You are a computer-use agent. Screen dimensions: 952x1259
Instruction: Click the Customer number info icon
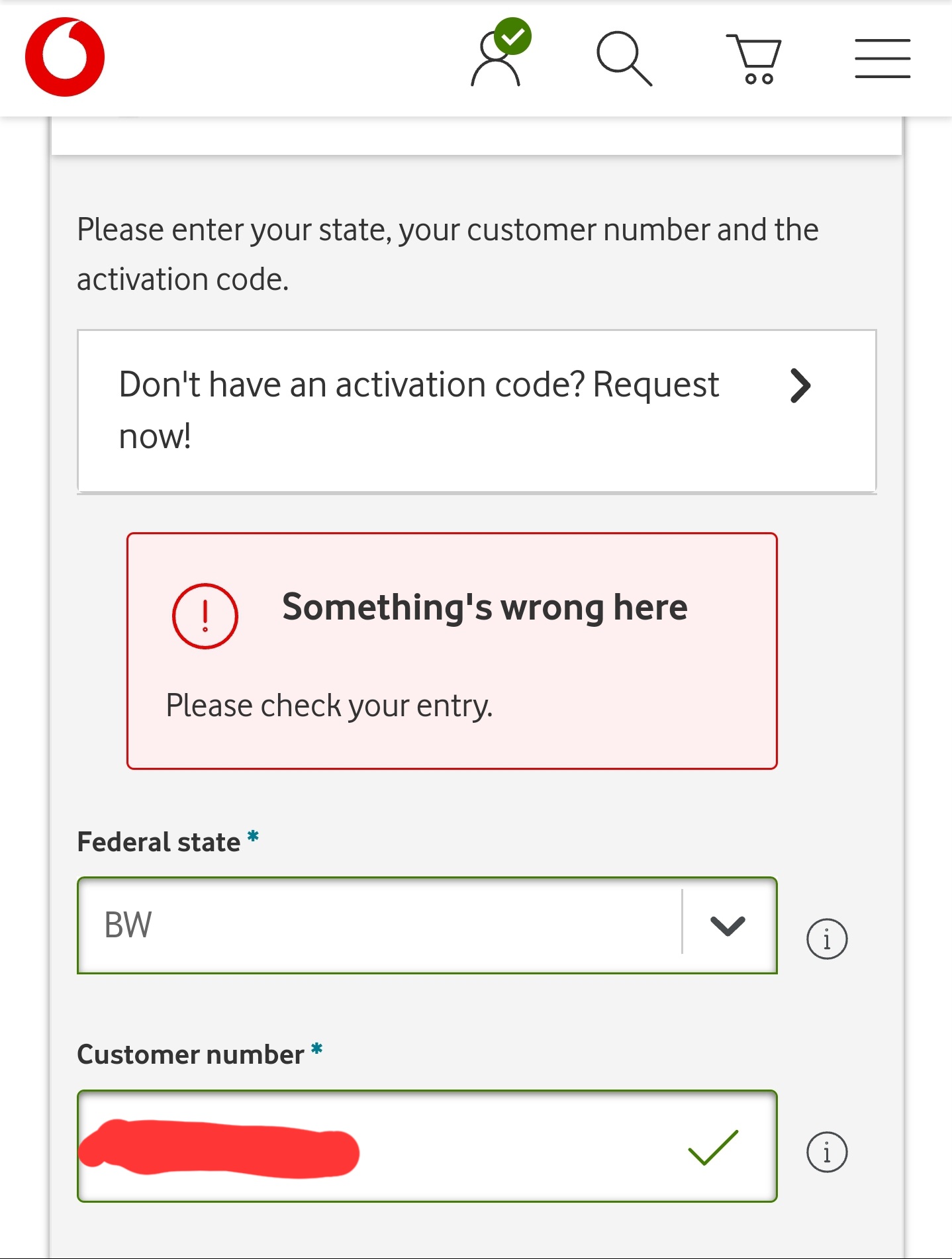826,1152
